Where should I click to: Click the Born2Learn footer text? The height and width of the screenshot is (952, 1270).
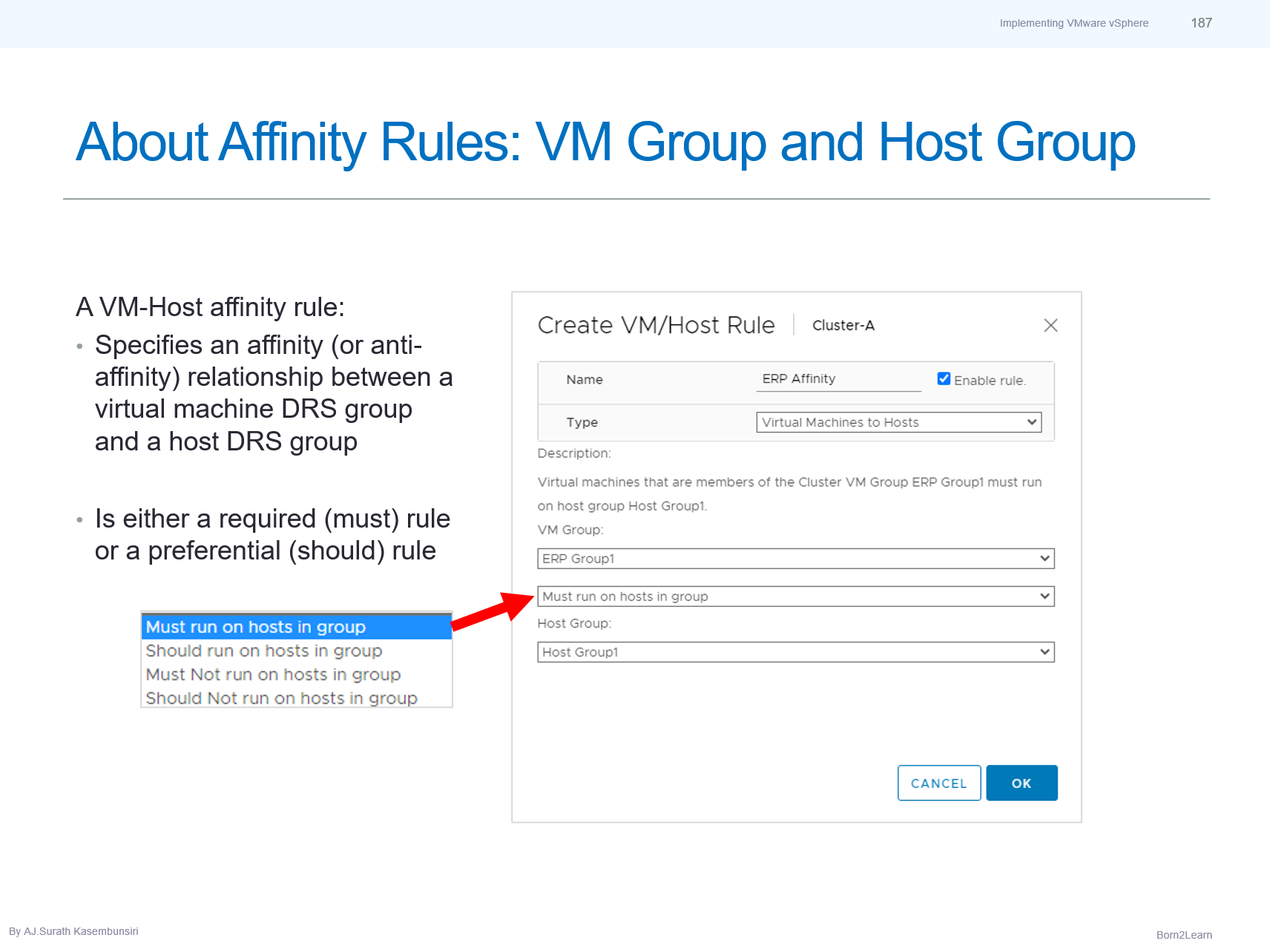click(x=1183, y=935)
